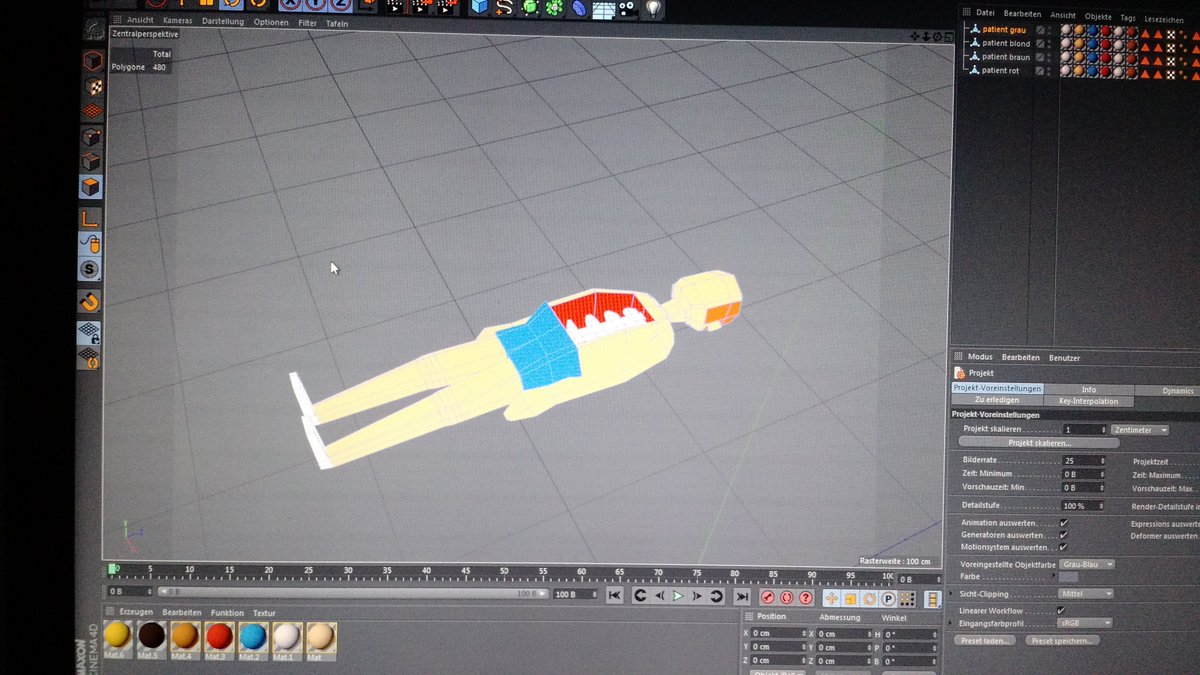Toggle the parameter P keyframe icon
1200x675 pixels.
coord(888,598)
